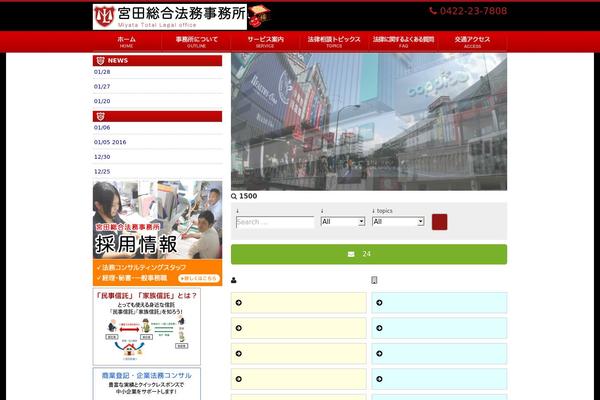
Task: Click the city street hero image
Action: pyautogui.click(x=369, y=122)
